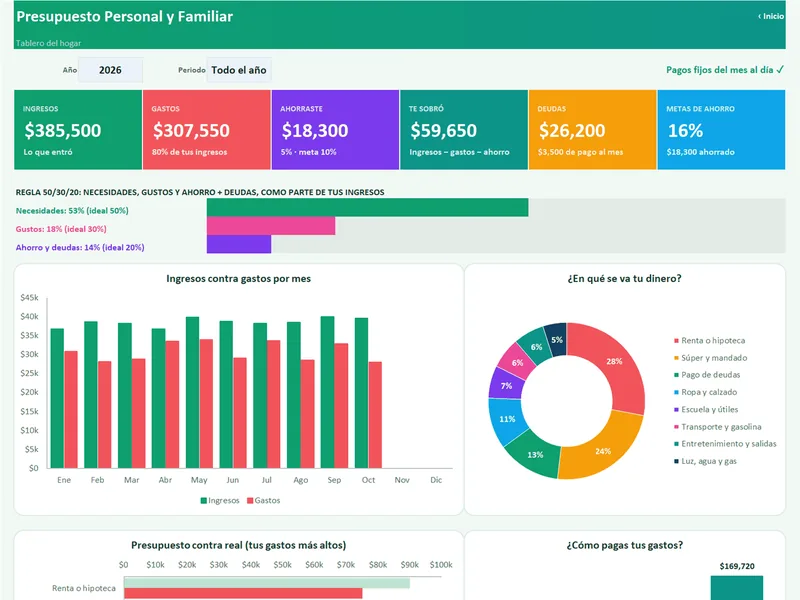Viewport: 800px width, 600px height.
Task: Click the 13% green donut slice
Action: tap(533, 454)
